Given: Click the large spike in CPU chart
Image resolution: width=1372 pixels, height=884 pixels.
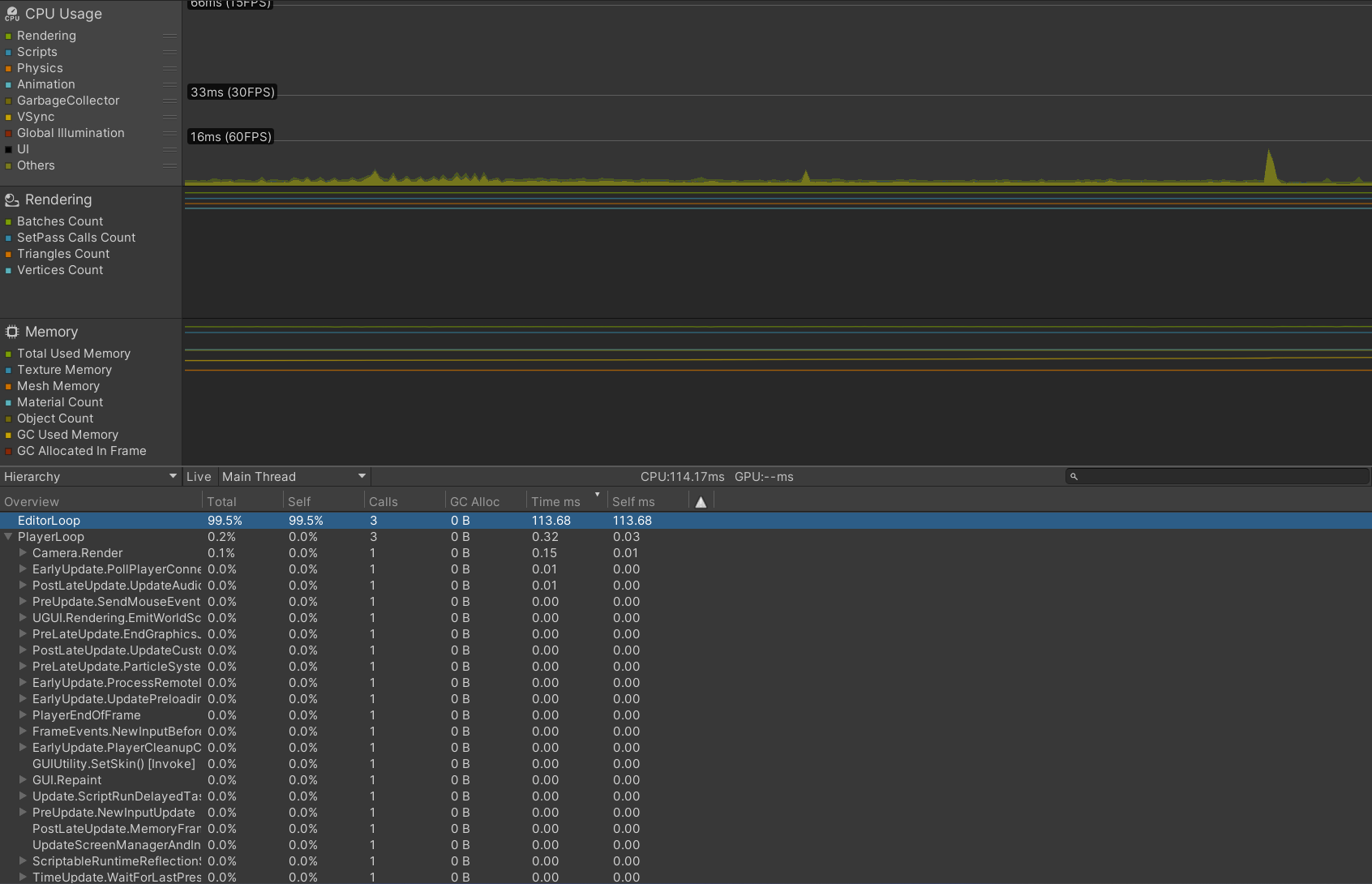Looking at the screenshot, I should pos(1269,166).
